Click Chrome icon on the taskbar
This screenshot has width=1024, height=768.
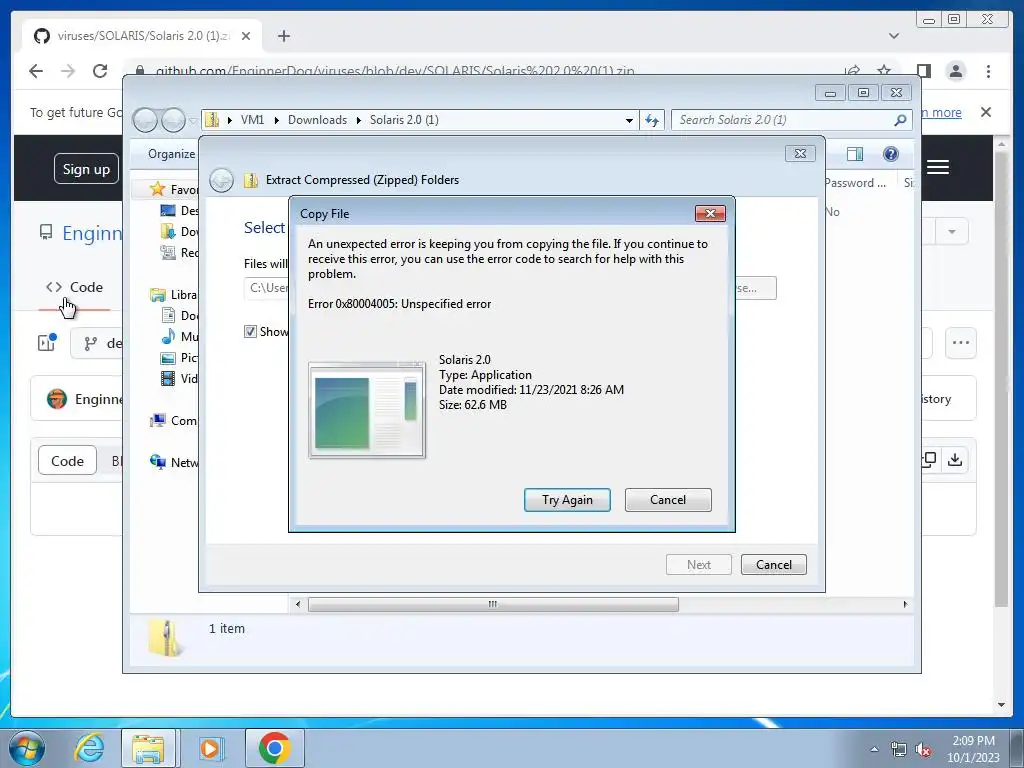(274, 748)
